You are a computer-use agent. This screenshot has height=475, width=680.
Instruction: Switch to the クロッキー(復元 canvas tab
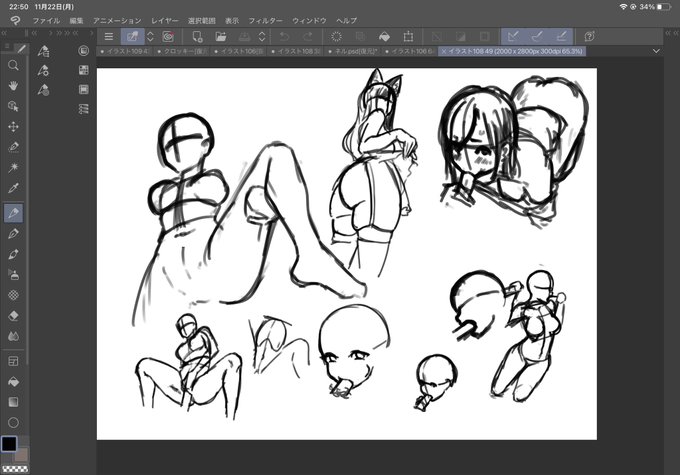(x=182, y=51)
